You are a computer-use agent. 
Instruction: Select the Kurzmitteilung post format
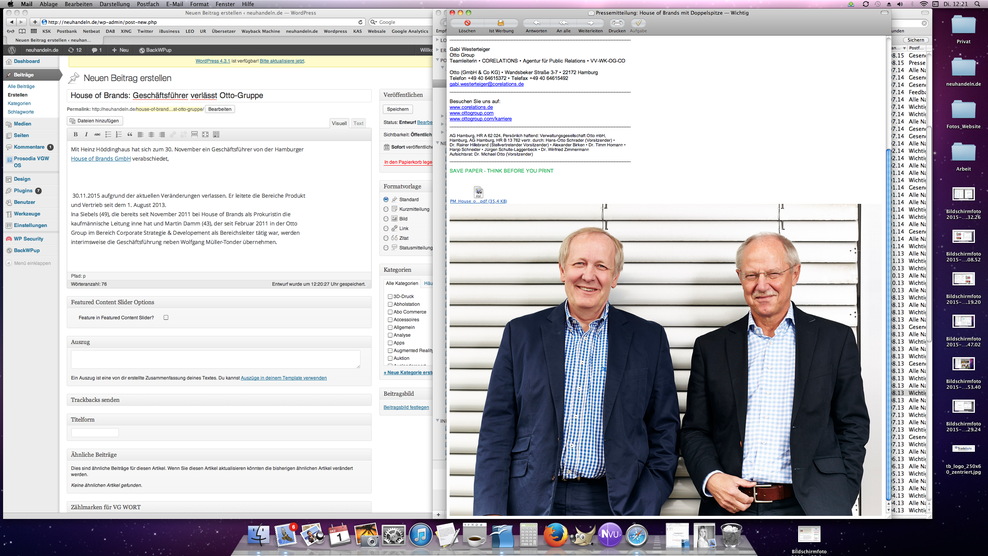coord(386,209)
